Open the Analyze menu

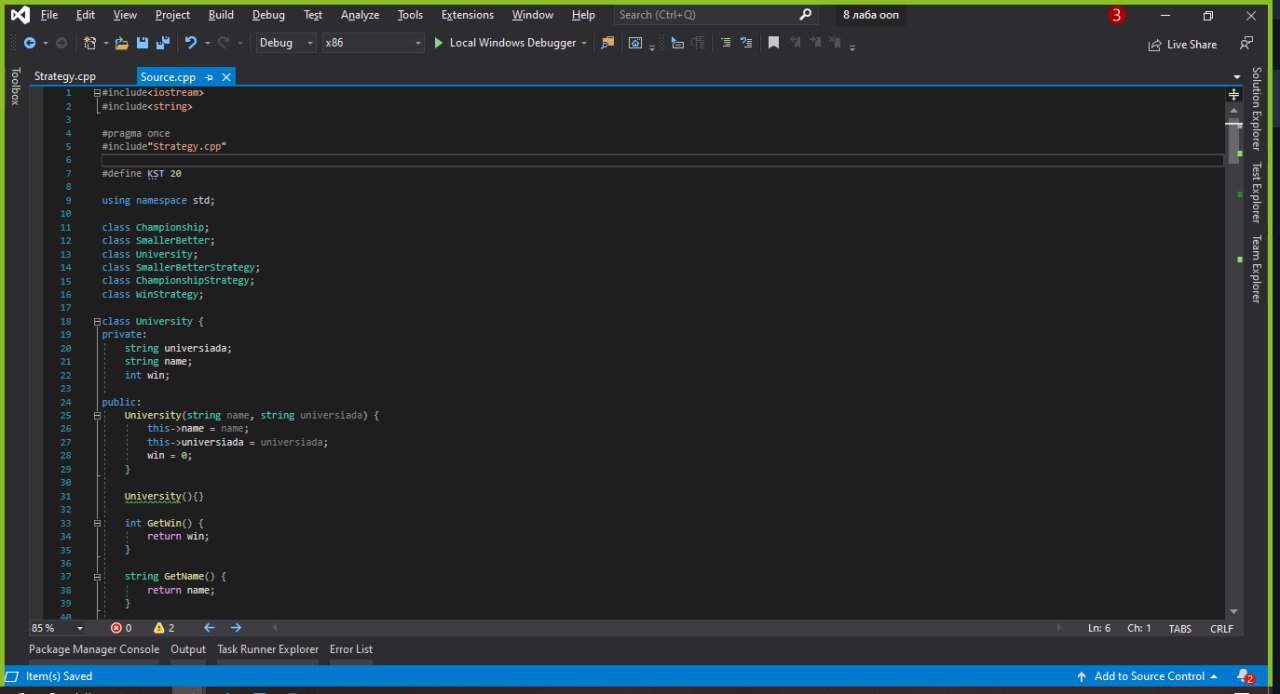[359, 15]
